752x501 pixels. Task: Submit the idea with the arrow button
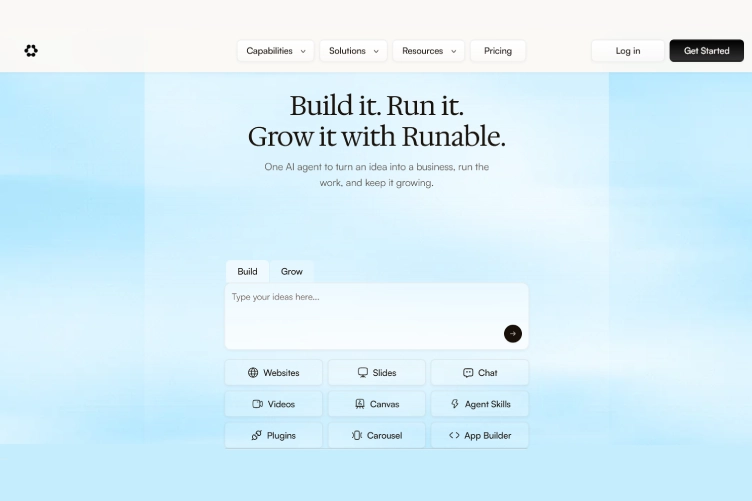click(513, 333)
